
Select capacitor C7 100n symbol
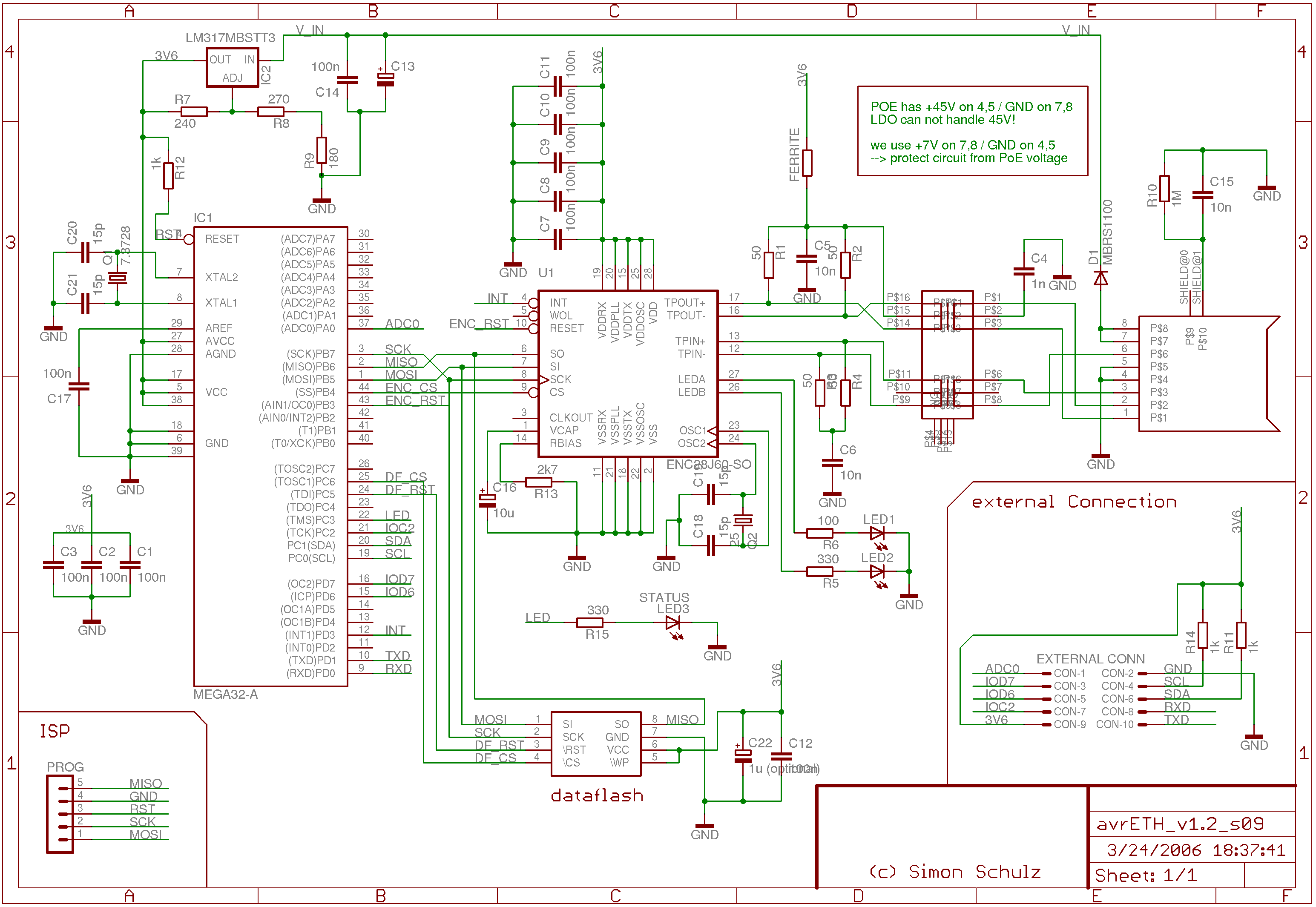tap(557, 239)
